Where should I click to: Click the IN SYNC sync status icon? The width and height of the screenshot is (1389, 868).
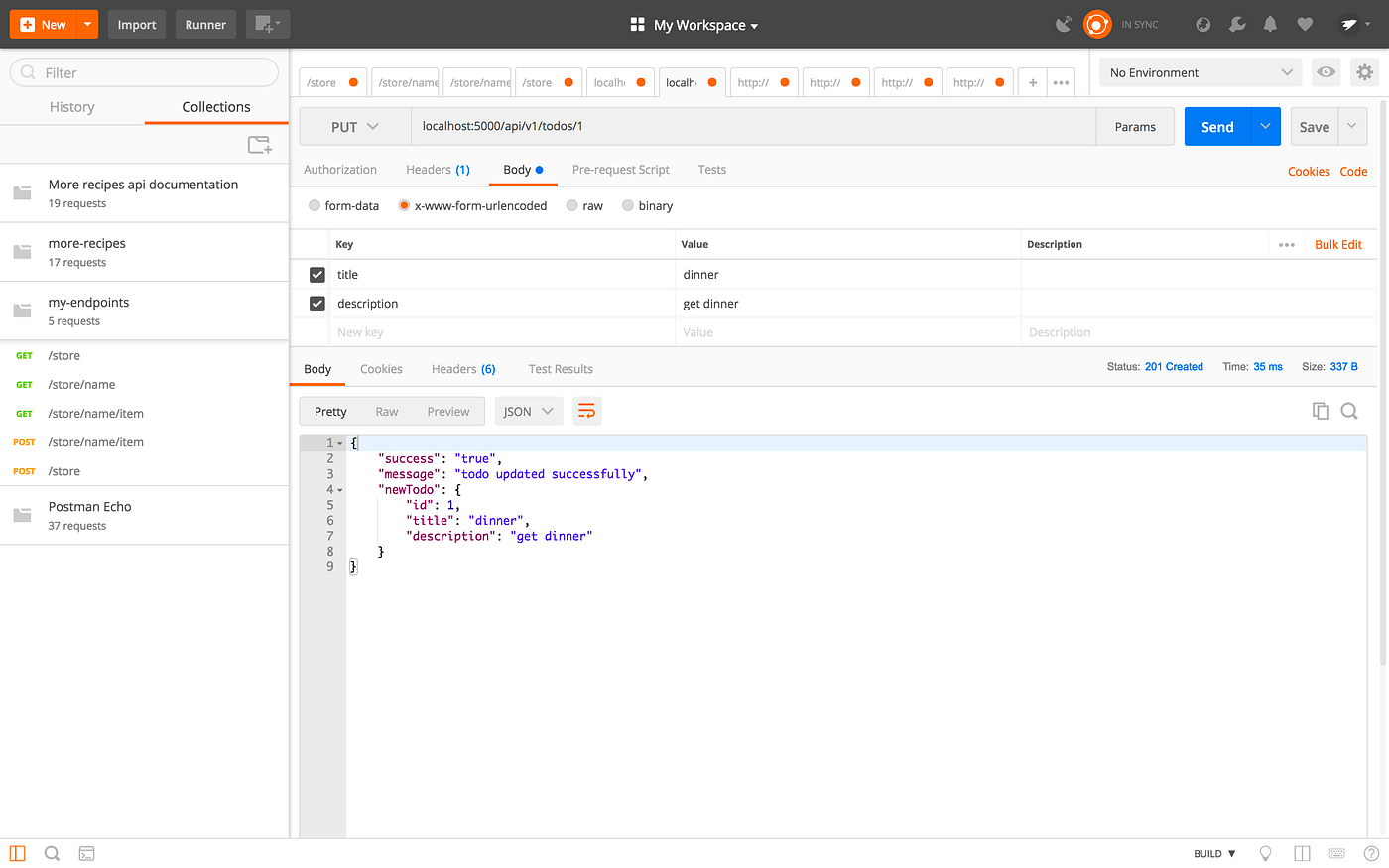point(1097,24)
